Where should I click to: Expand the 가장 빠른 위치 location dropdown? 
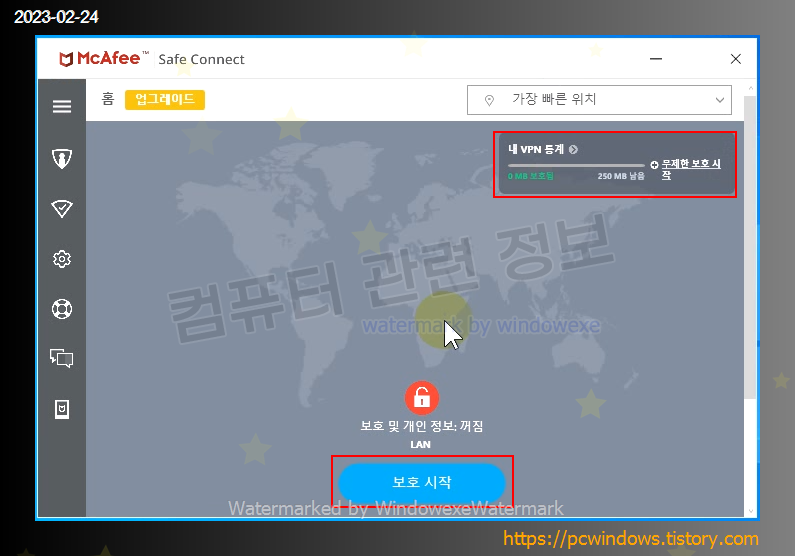[599, 100]
